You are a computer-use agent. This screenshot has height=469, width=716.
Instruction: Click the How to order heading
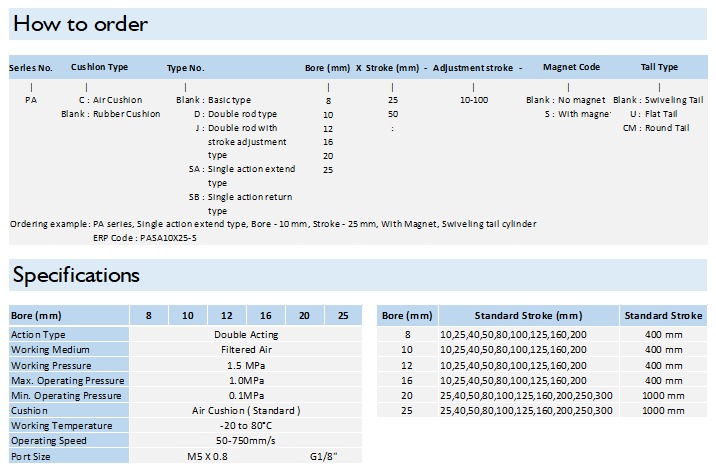point(80,24)
